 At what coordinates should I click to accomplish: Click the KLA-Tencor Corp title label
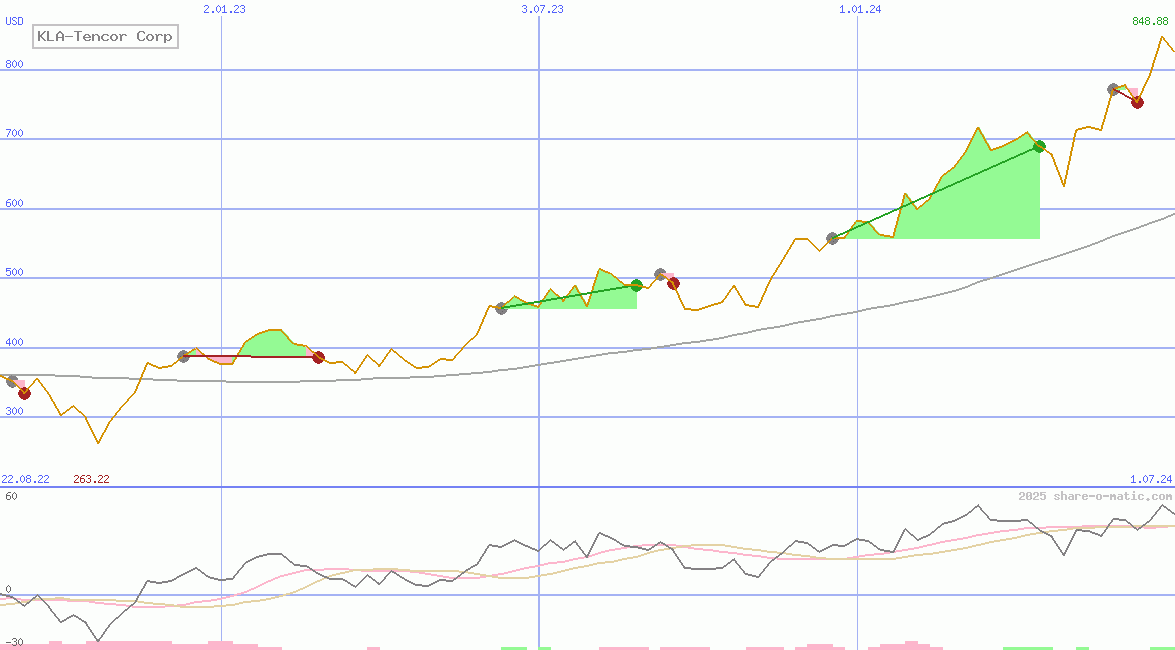coord(105,36)
